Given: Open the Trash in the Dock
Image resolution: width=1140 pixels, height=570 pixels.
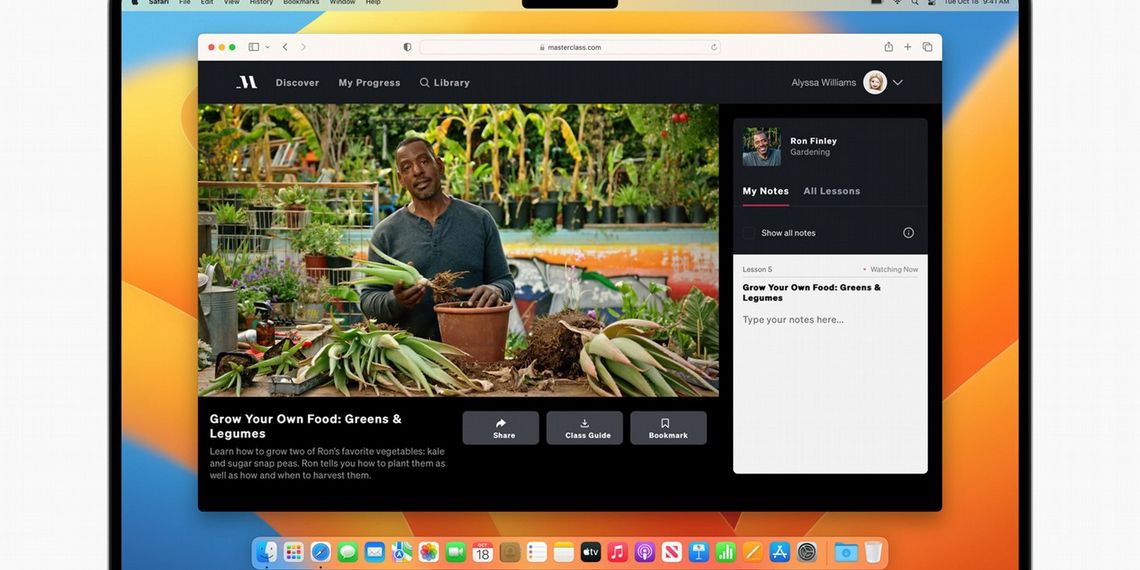Looking at the screenshot, I should click(x=872, y=552).
